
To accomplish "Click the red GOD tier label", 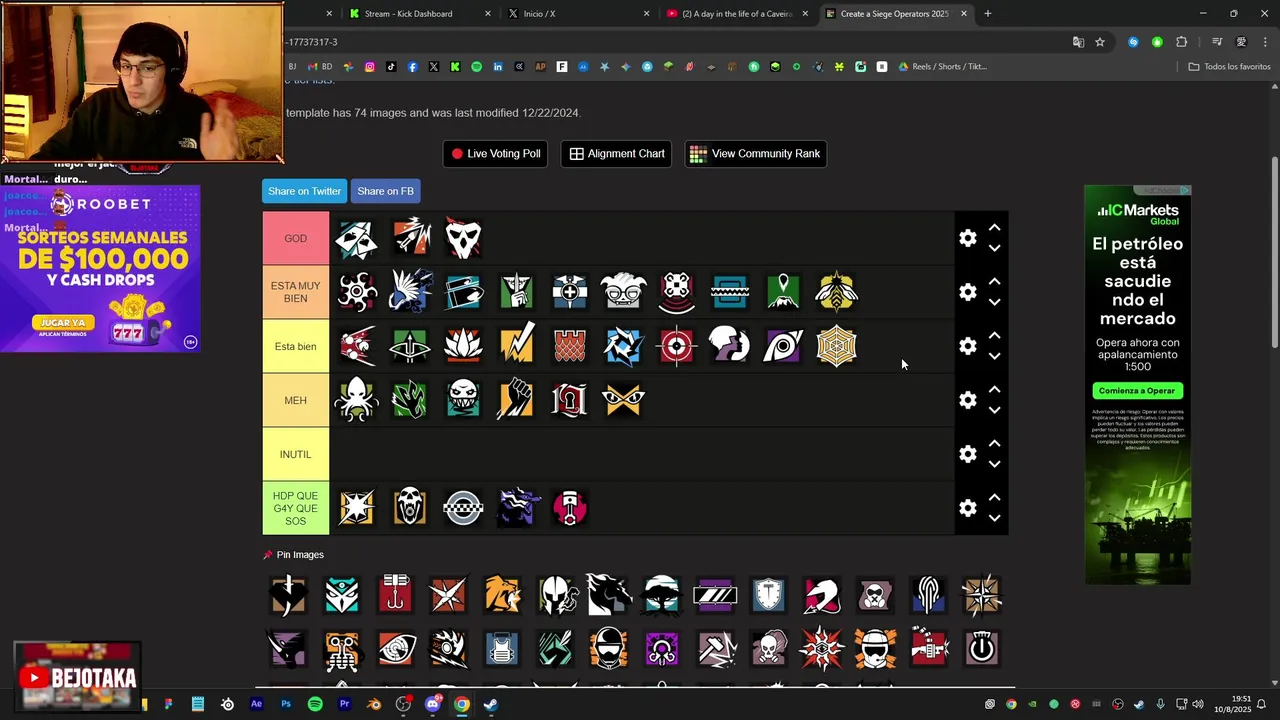I will coord(296,238).
